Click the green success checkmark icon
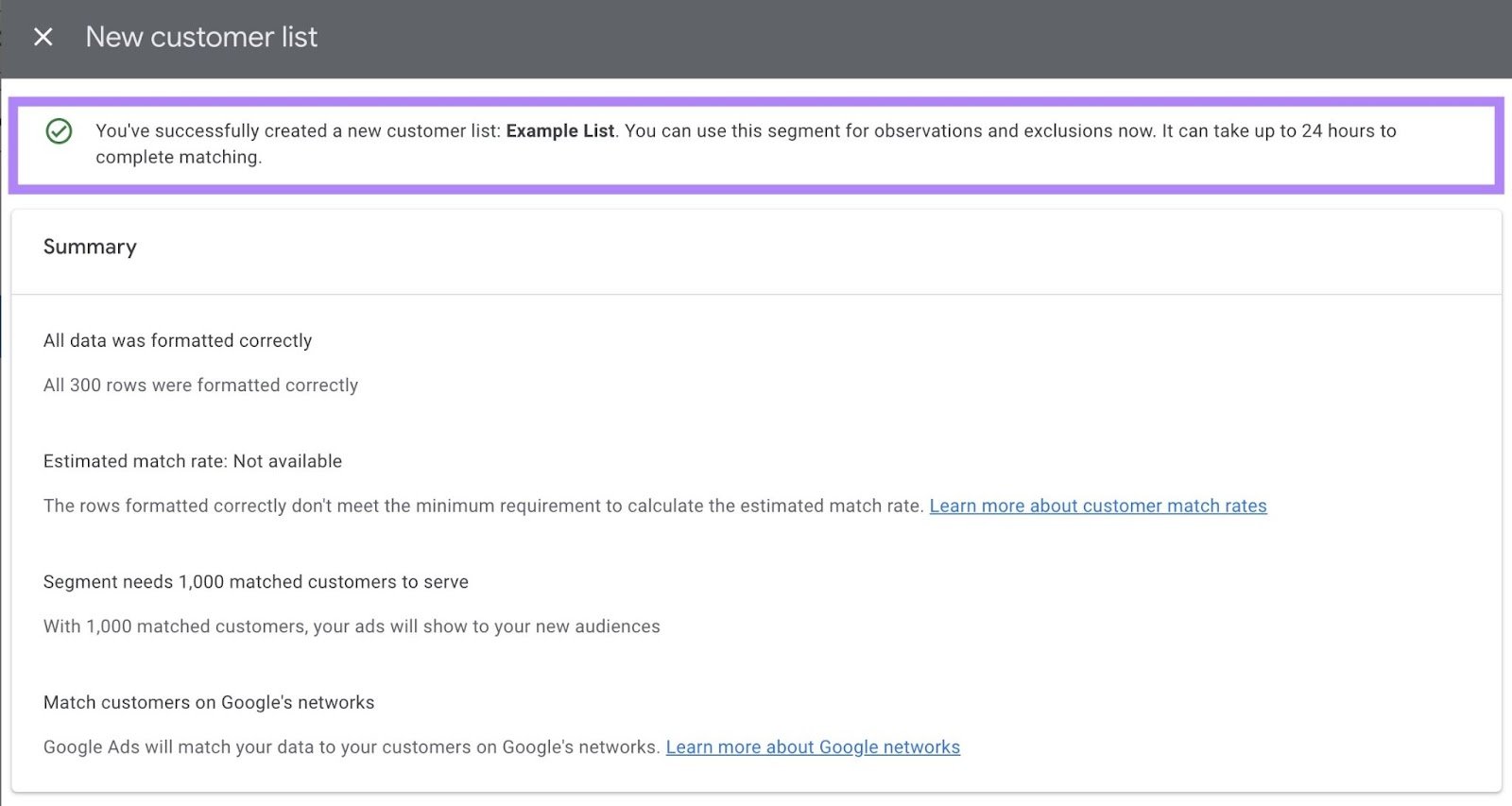This screenshot has height=806, width=1512. pos(59,130)
